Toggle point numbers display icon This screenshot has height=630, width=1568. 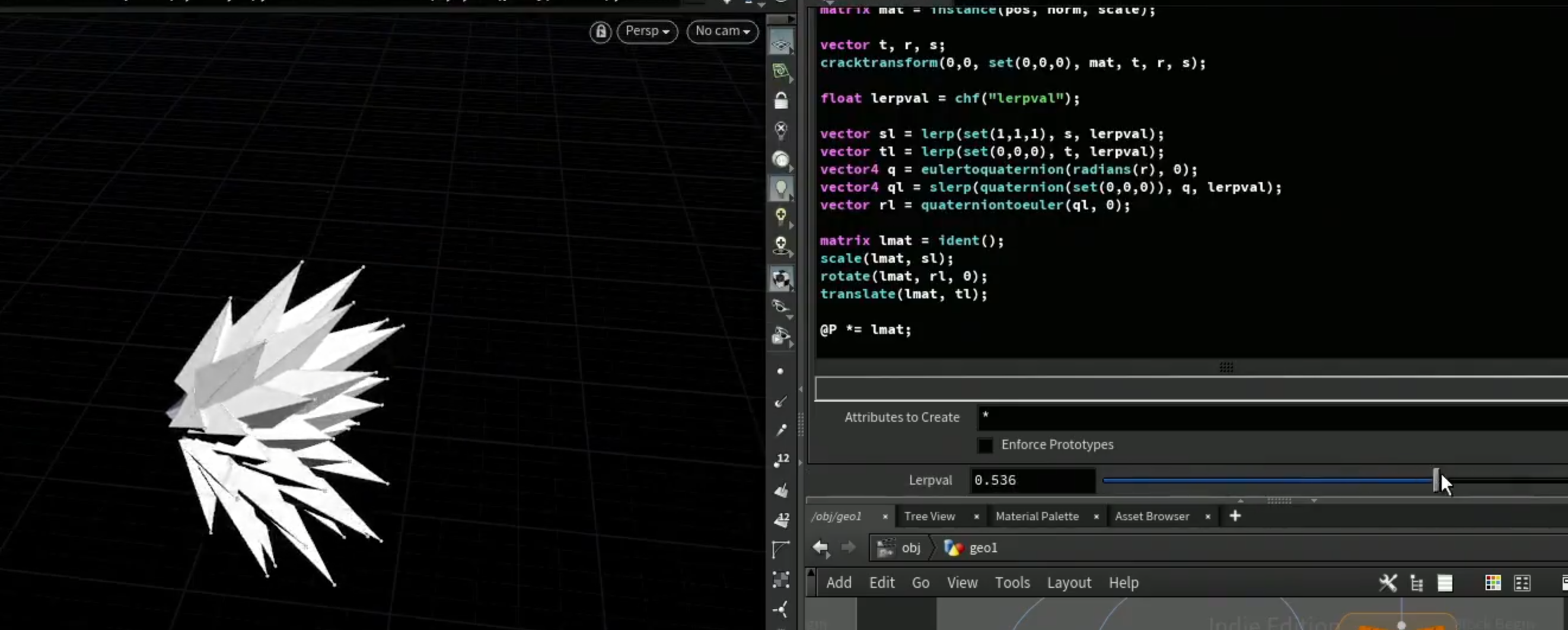pos(781,460)
